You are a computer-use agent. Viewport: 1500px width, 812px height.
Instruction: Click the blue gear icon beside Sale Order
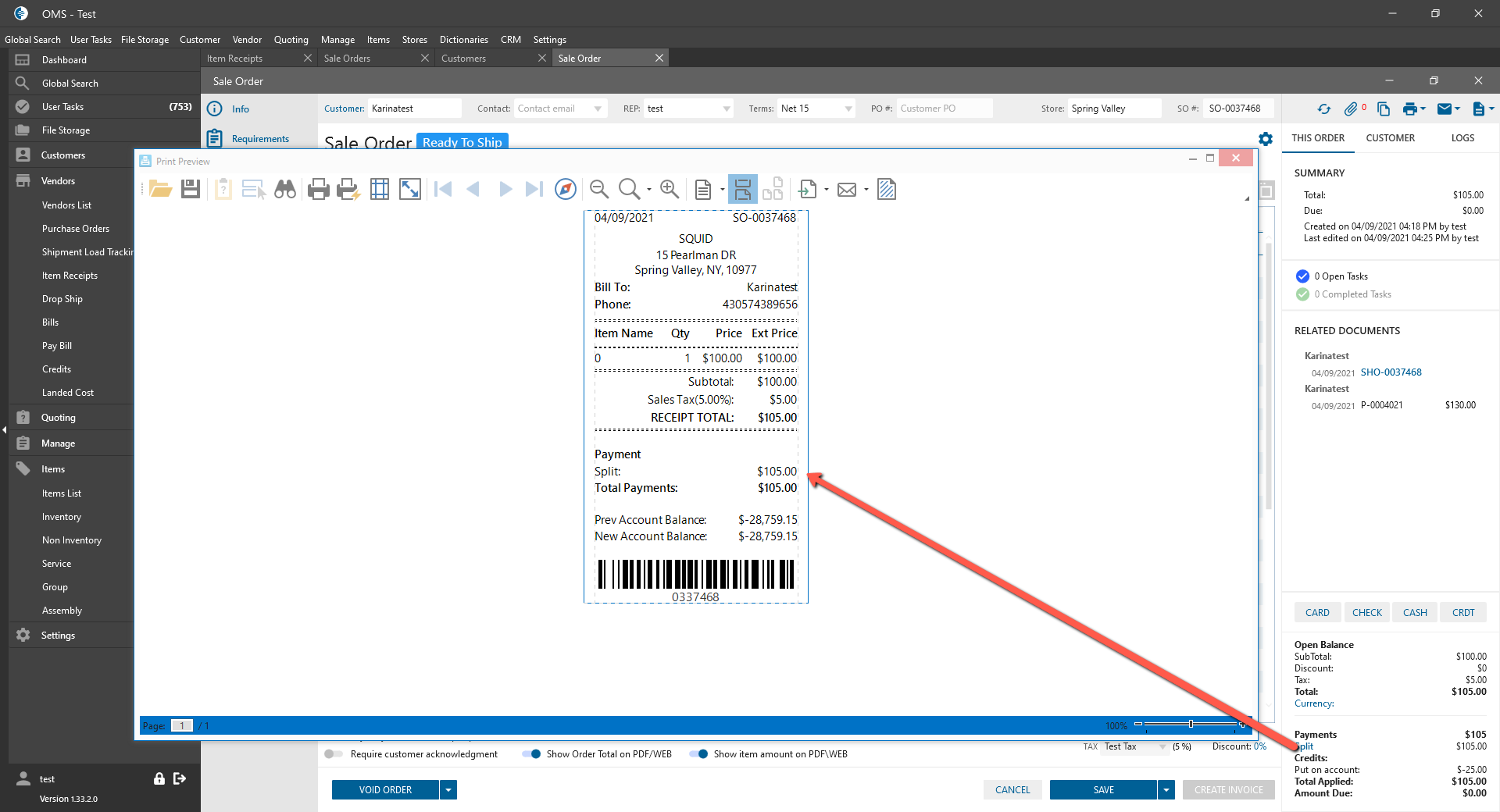click(1266, 139)
